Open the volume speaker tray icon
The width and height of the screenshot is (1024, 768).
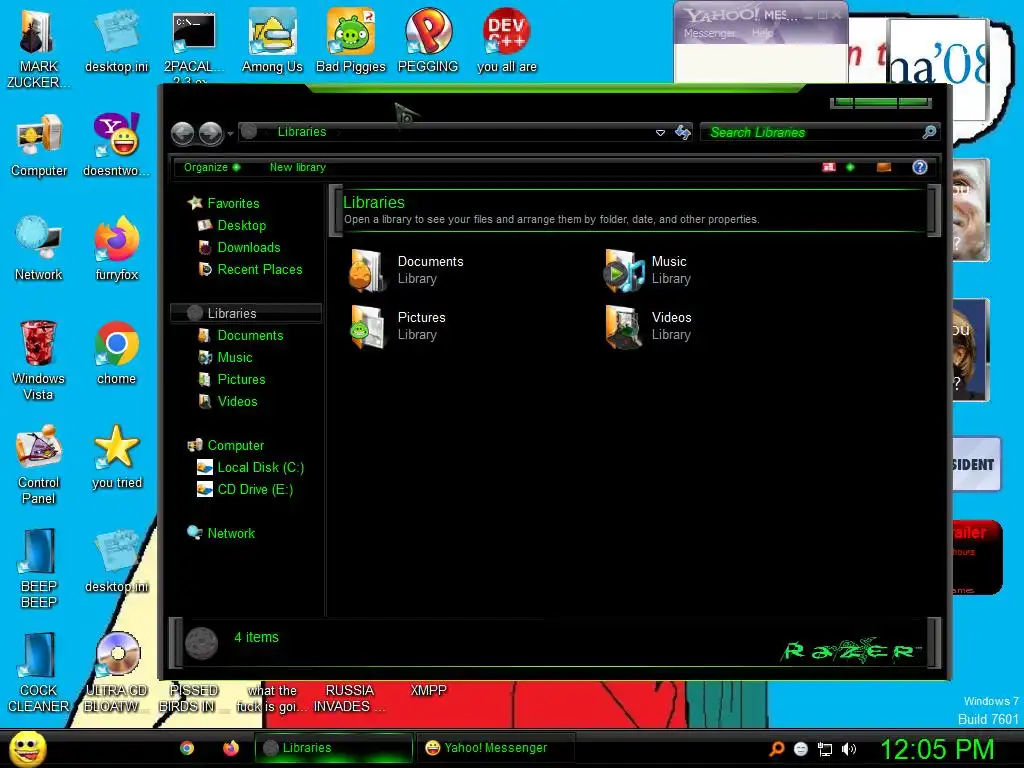click(848, 748)
